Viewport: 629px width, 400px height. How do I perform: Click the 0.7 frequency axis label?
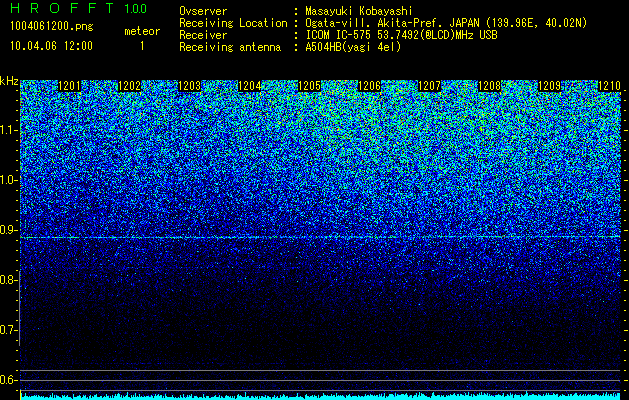[8, 330]
